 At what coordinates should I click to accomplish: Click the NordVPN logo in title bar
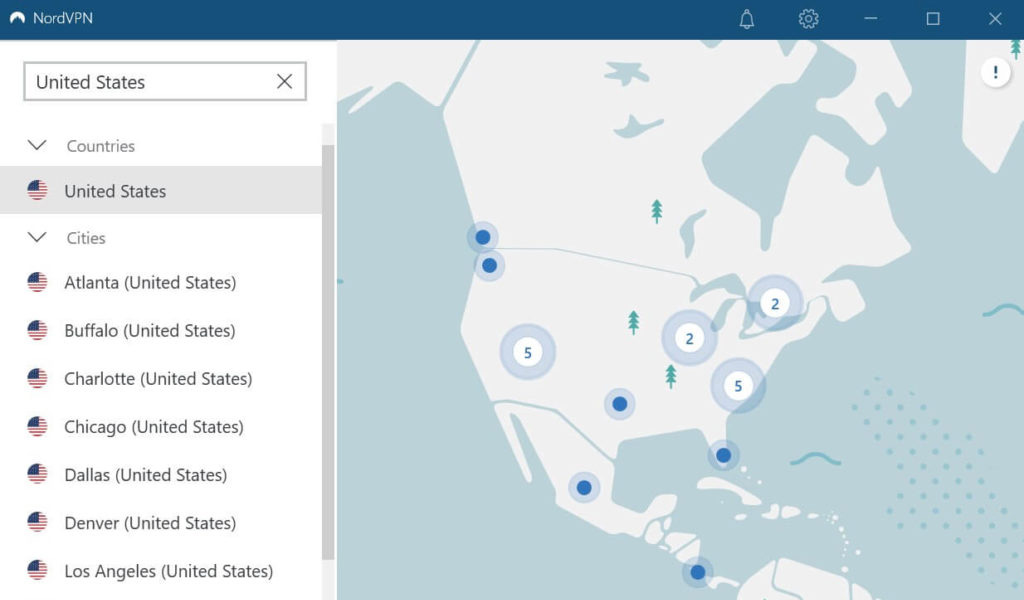(x=18, y=18)
